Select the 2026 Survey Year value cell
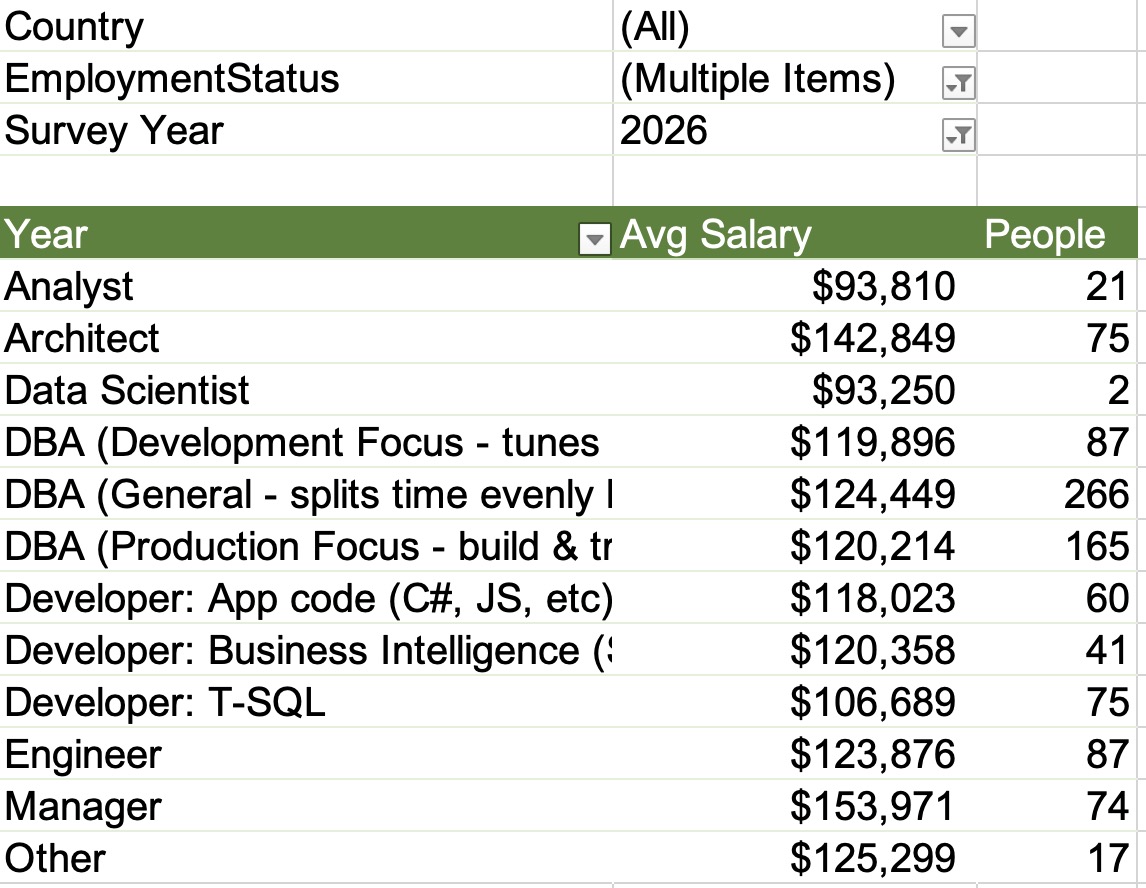 point(664,131)
